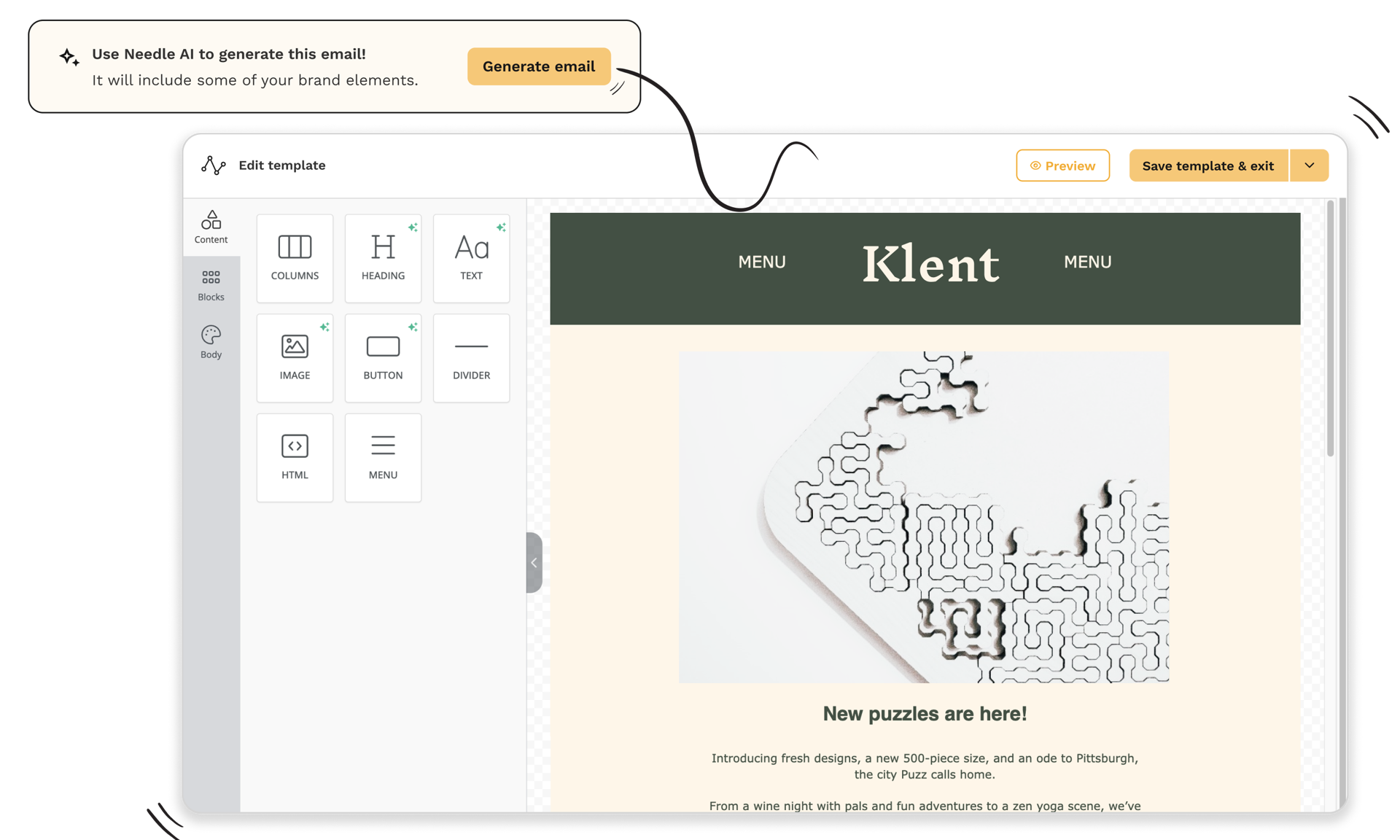The width and height of the screenshot is (1400, 840).
Task: Add a Text content block
Action: [x=471, y=258]
